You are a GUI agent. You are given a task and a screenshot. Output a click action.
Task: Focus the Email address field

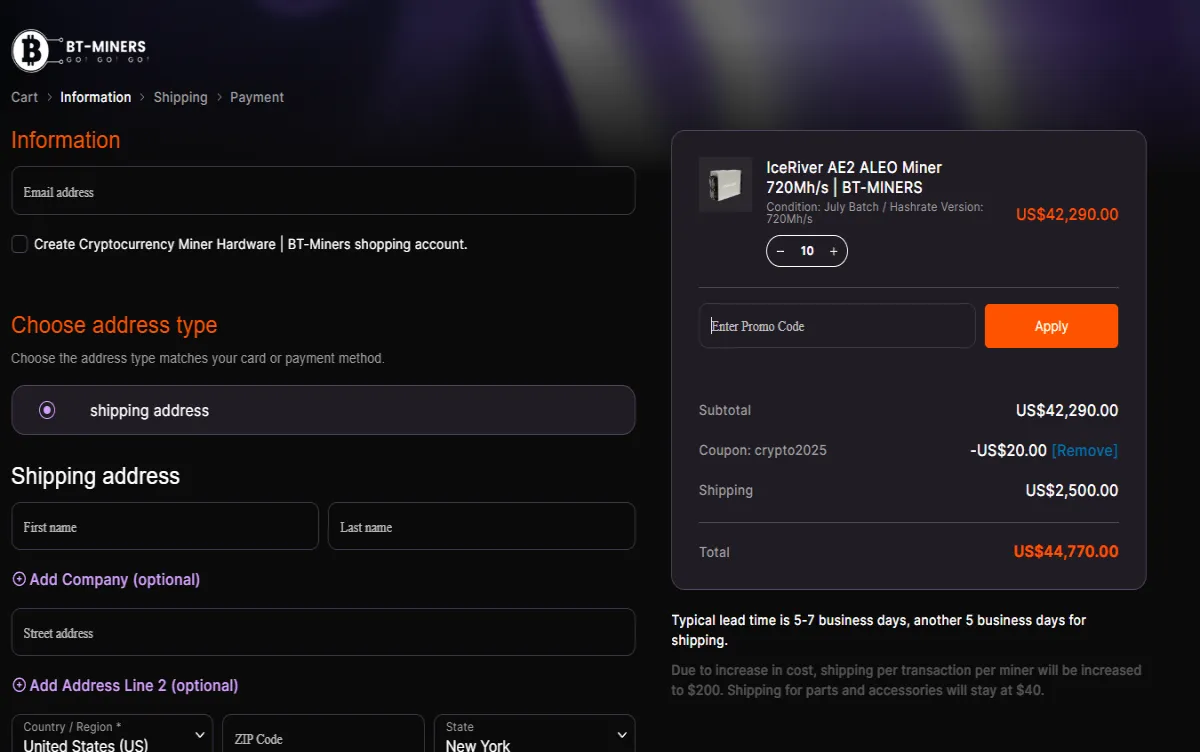pyautogui.click(x=323, y=191)
